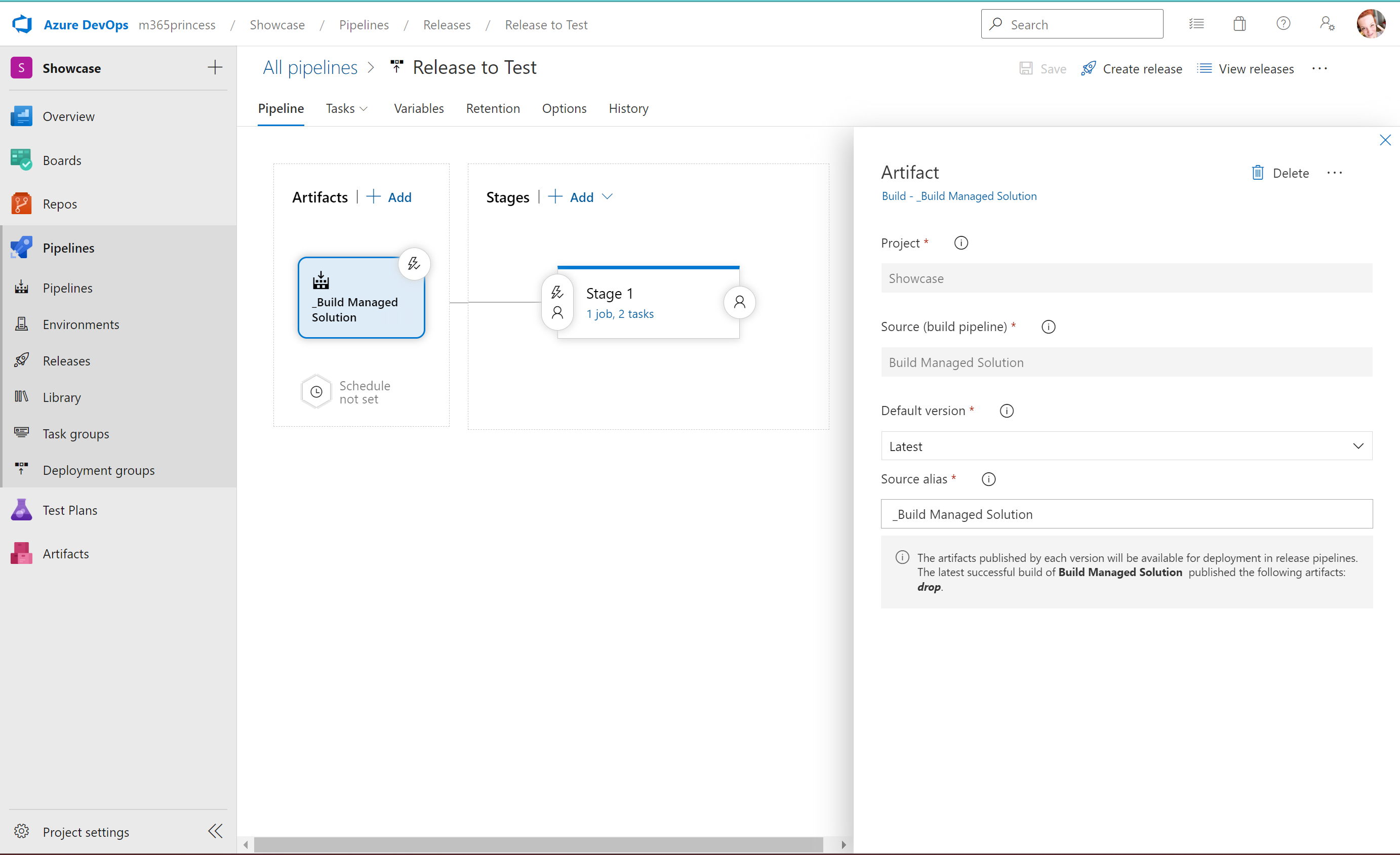Click the schedule clock icon
The image size is (1400, 855).
pos(316,392)
